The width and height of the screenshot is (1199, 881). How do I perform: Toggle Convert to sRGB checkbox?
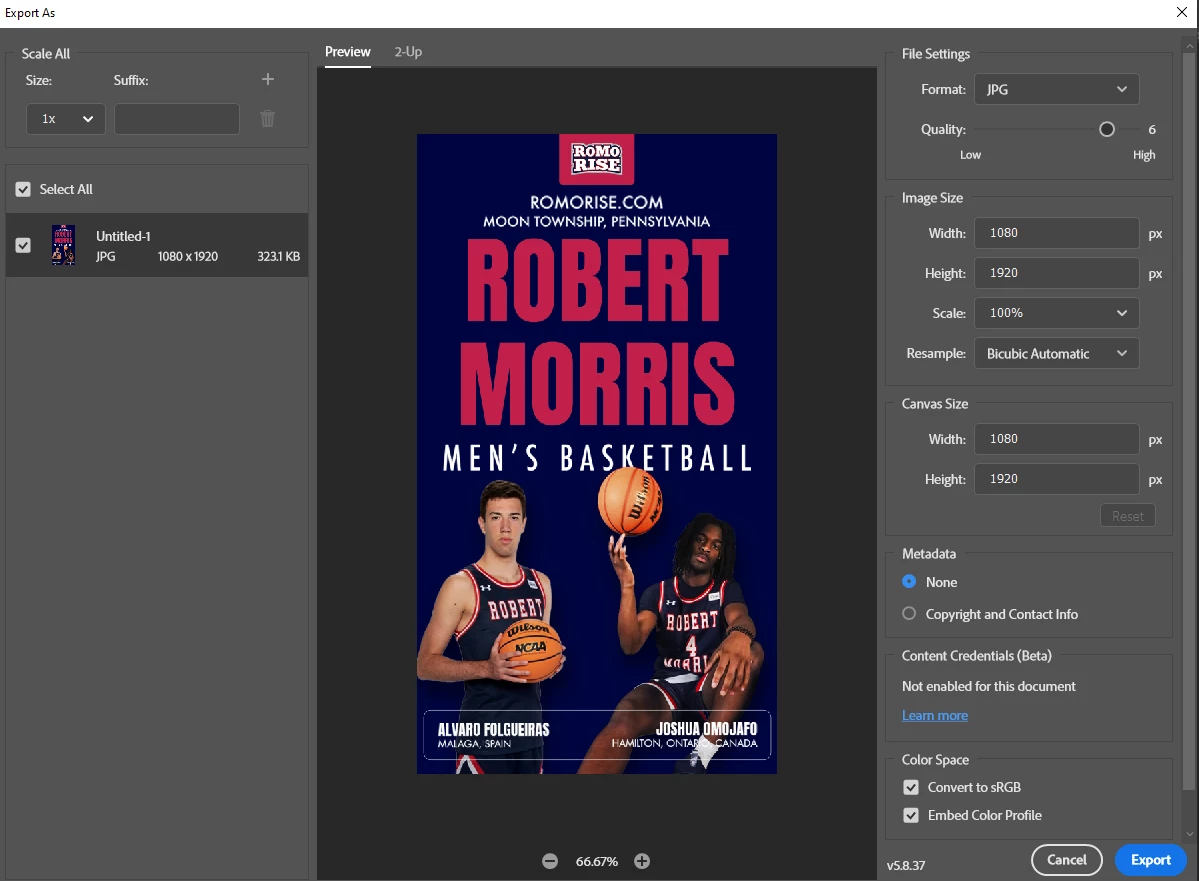pos(911,787)
